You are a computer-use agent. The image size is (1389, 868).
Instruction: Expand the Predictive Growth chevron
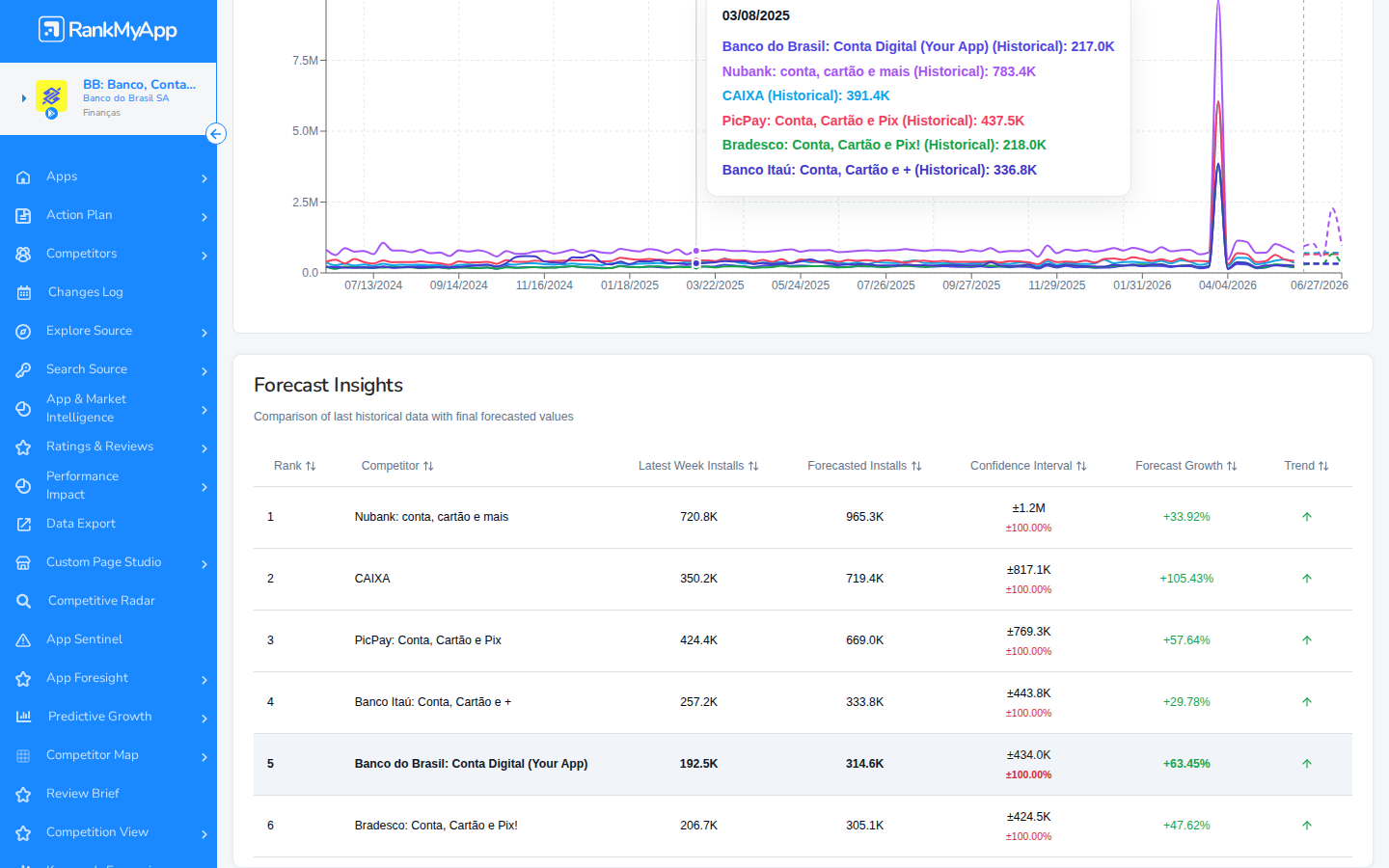tap(204, 719)
